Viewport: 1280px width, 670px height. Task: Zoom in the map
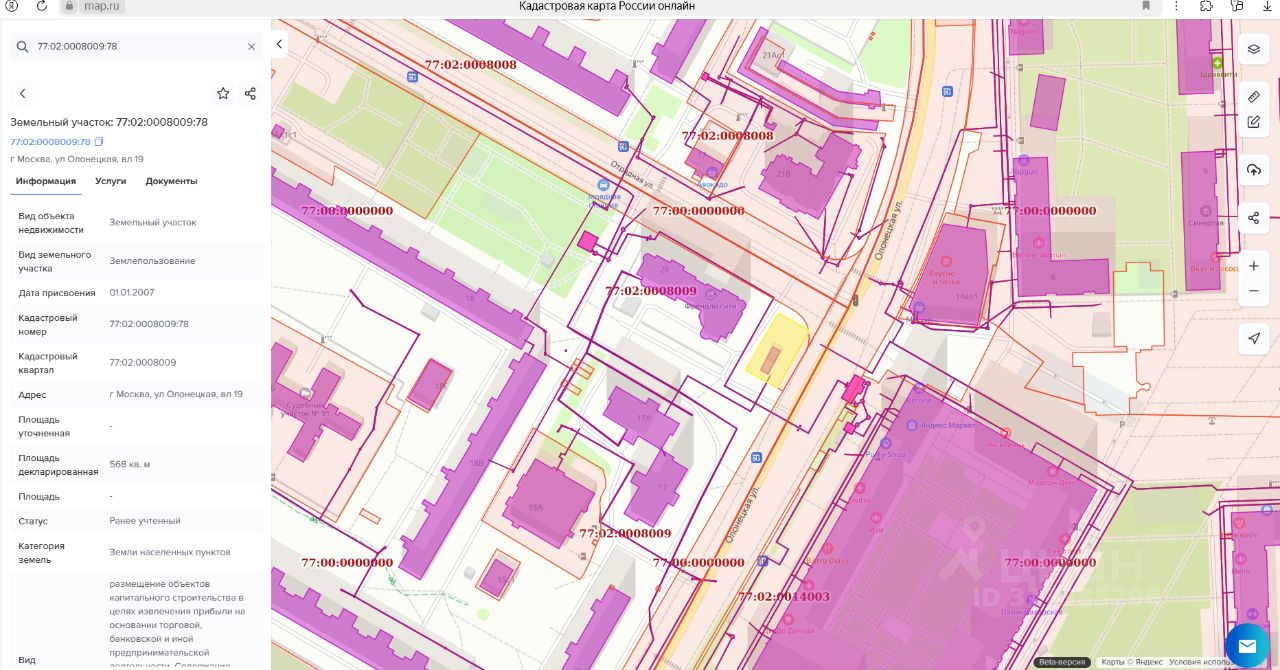coord(1254,266)
